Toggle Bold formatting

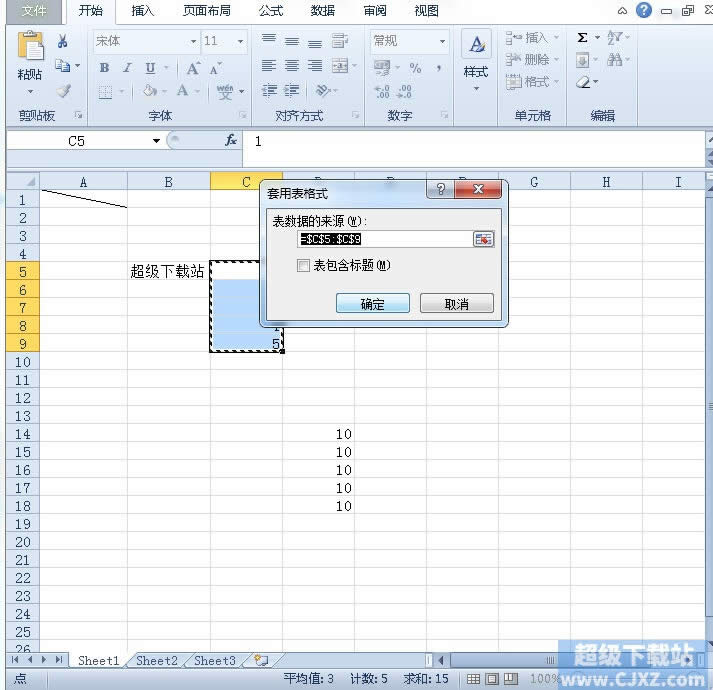[x=105, y=68]
